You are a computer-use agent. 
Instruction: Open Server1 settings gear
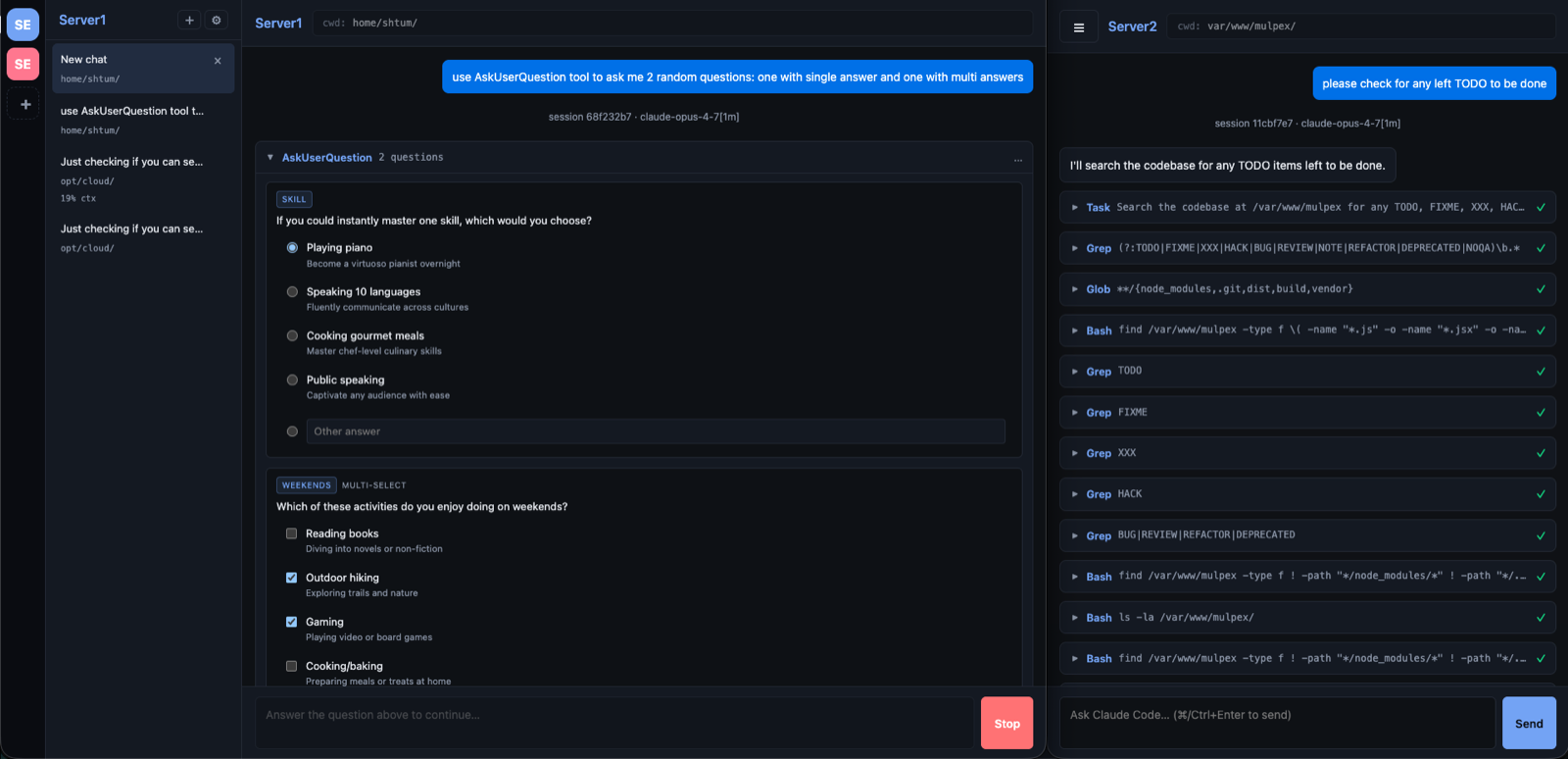(x=217, y=20)
